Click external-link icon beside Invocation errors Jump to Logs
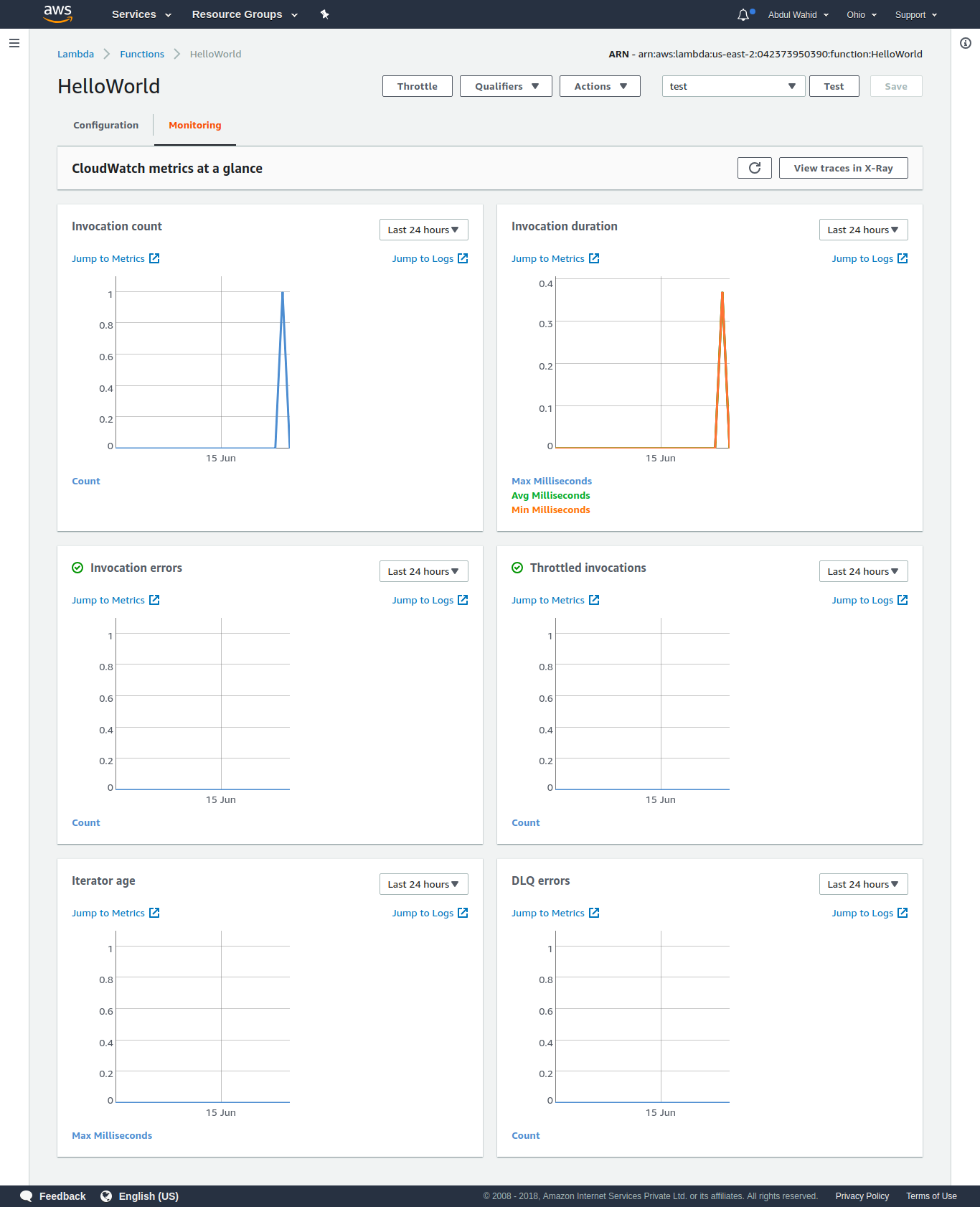Viewport: 980px width, 1207px height. click(463, 600)
